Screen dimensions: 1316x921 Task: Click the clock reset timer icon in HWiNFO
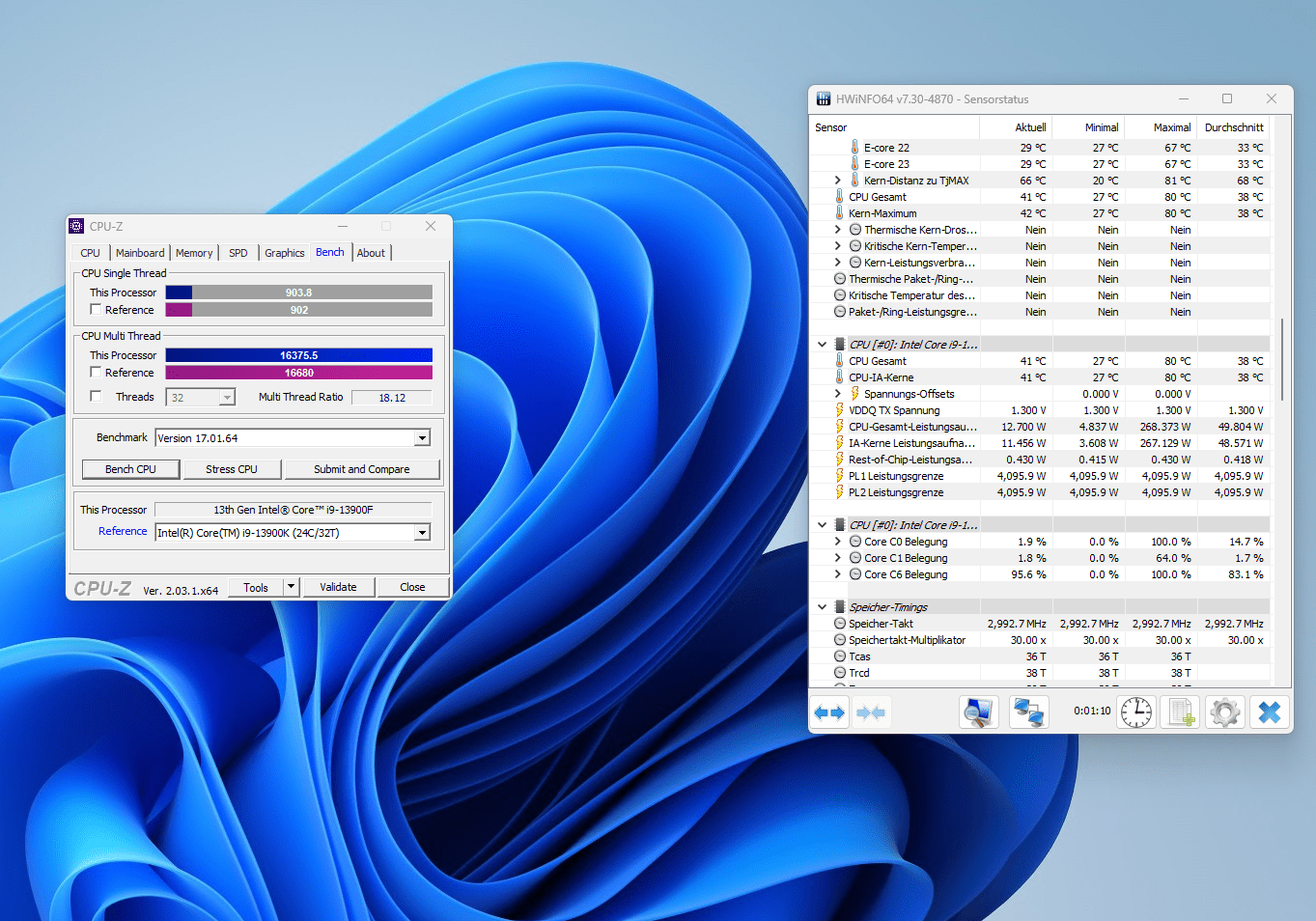coord(1136,712)
